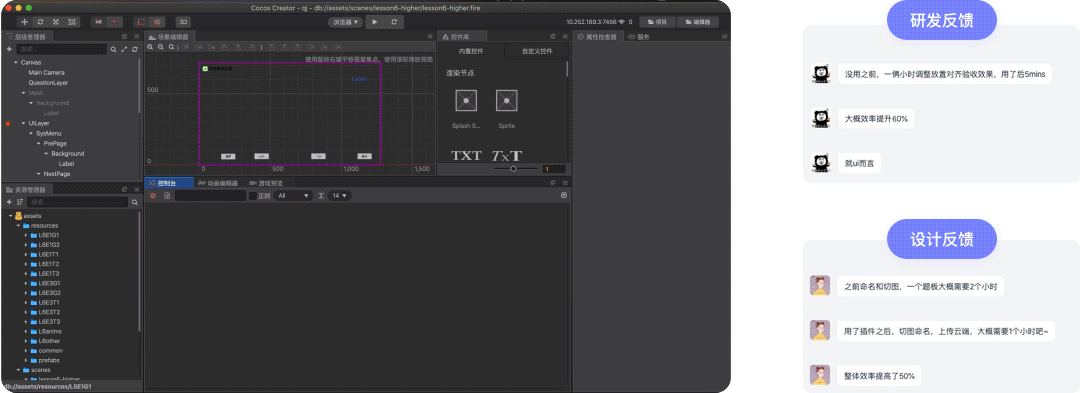Expand the L6E1G1 folder
Screen dimensions: 1080x393
tap(26, 235)
